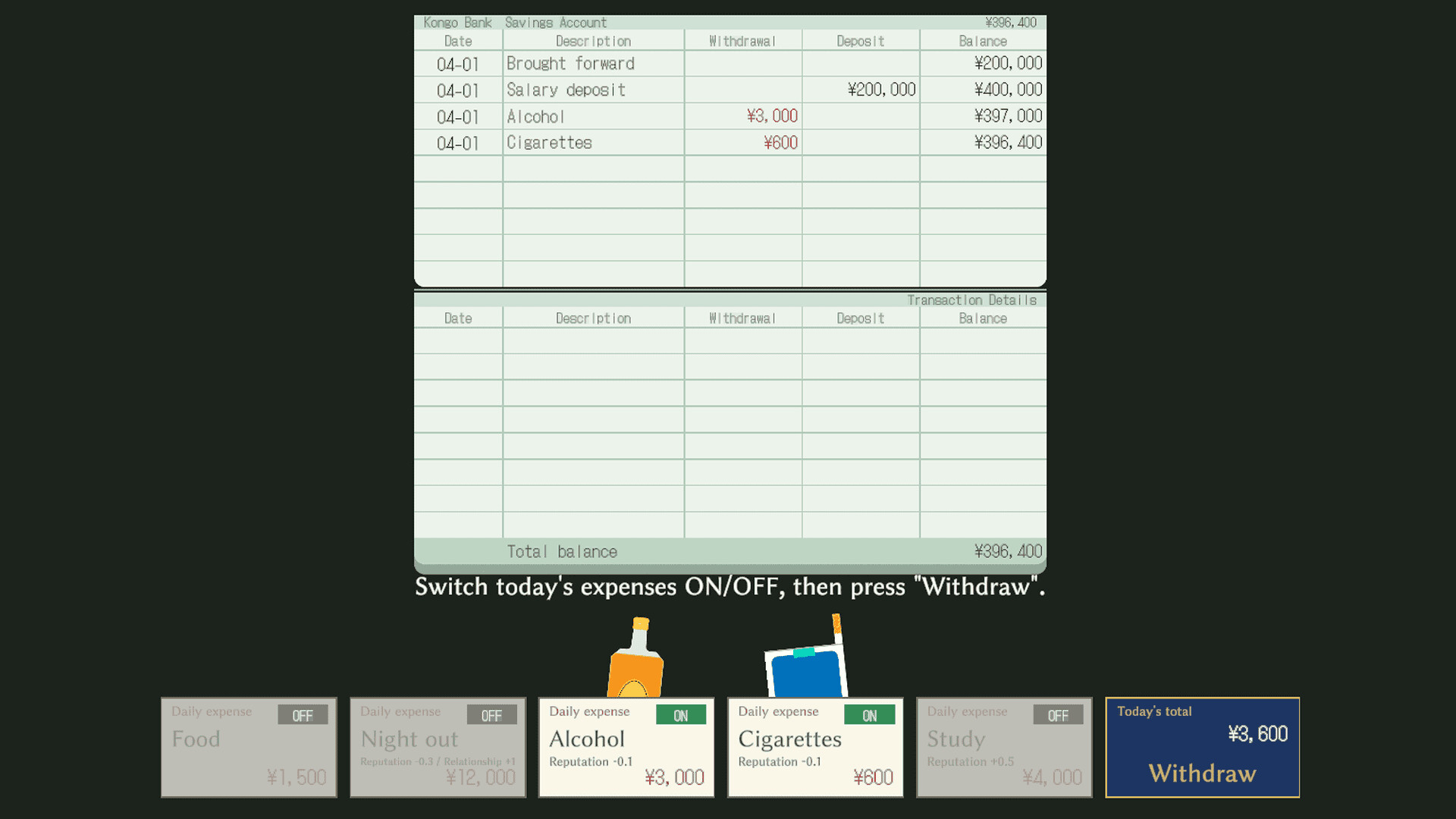This screenshot has height=819, width=1456.
Task: Toggle the Study expense on
Action: click(1058, 715)
